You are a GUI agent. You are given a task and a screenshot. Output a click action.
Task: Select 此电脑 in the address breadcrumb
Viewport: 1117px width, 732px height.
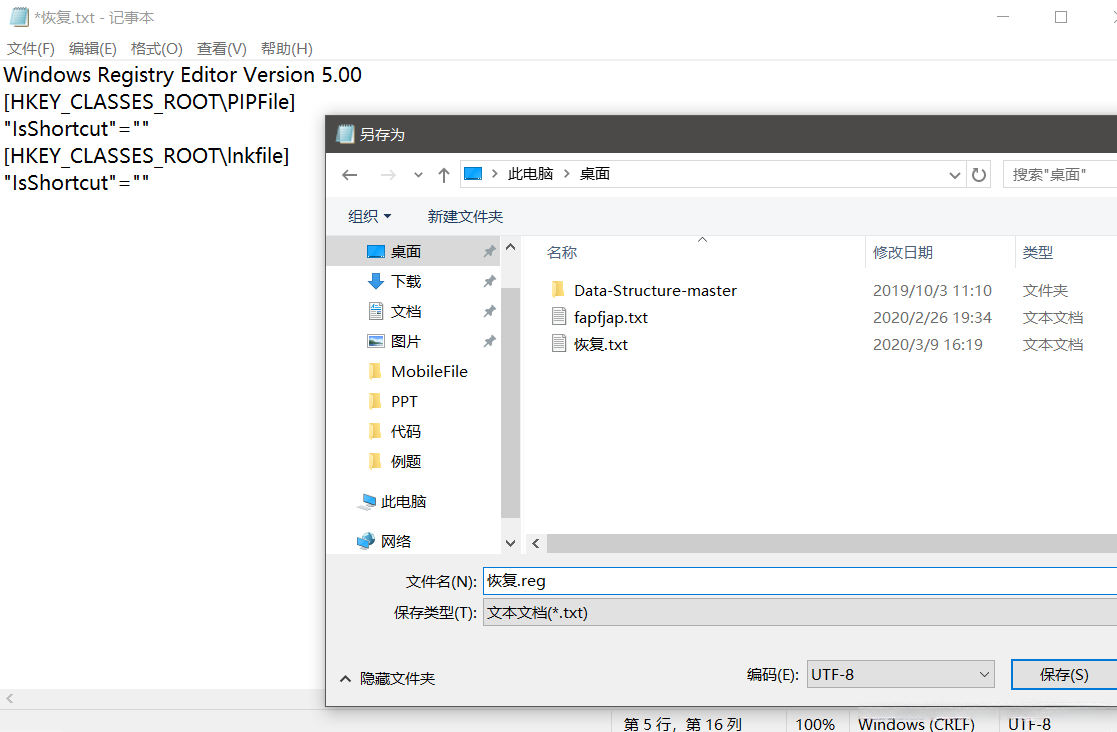click(530, 174)
